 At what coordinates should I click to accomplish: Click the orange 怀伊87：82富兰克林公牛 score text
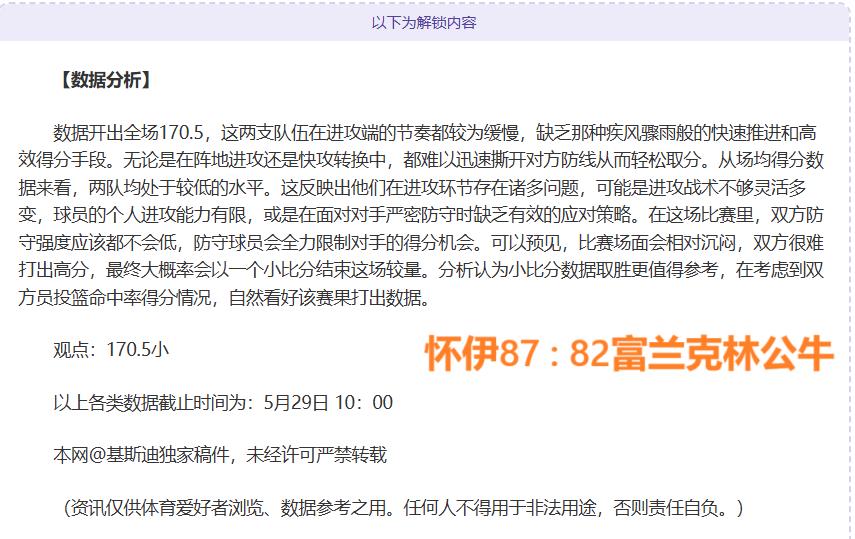(629, 354)
